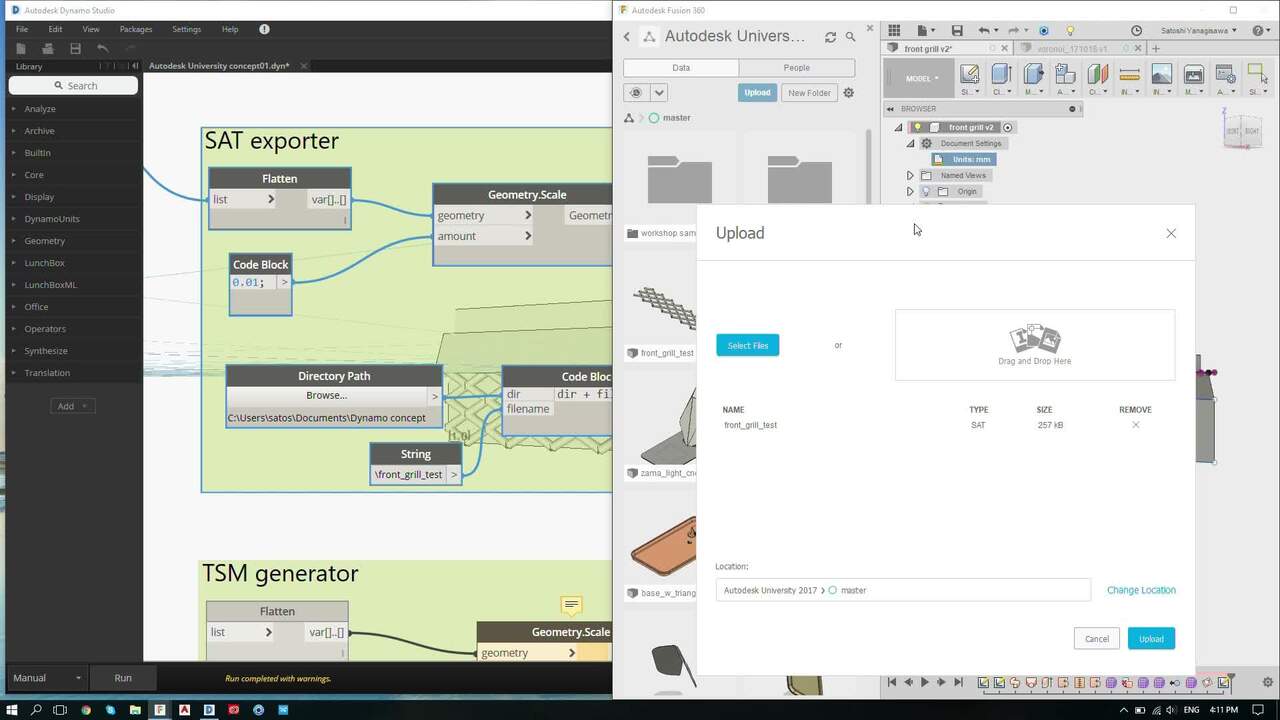
Task: Click Select Files in Upload dialog
Action: 748,345
